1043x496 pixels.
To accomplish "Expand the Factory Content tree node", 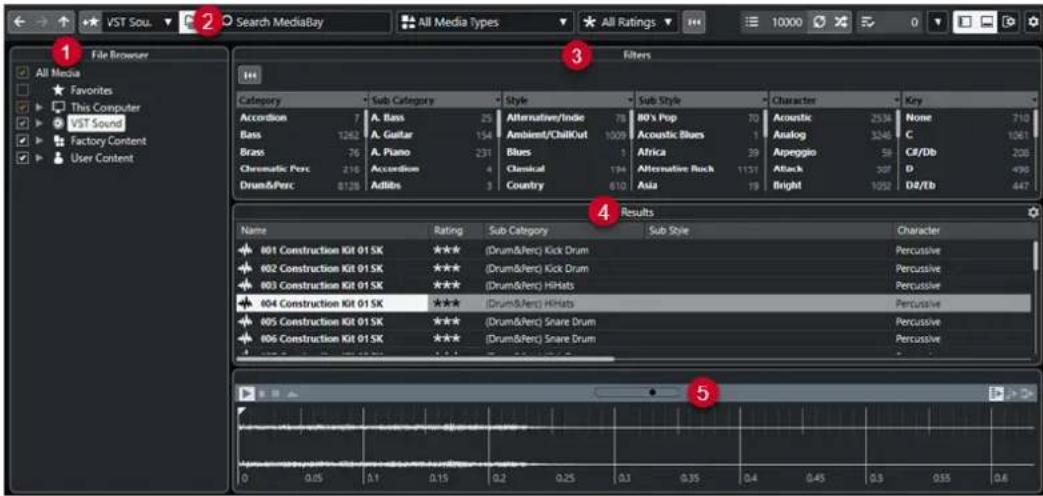I will [39, 141].
